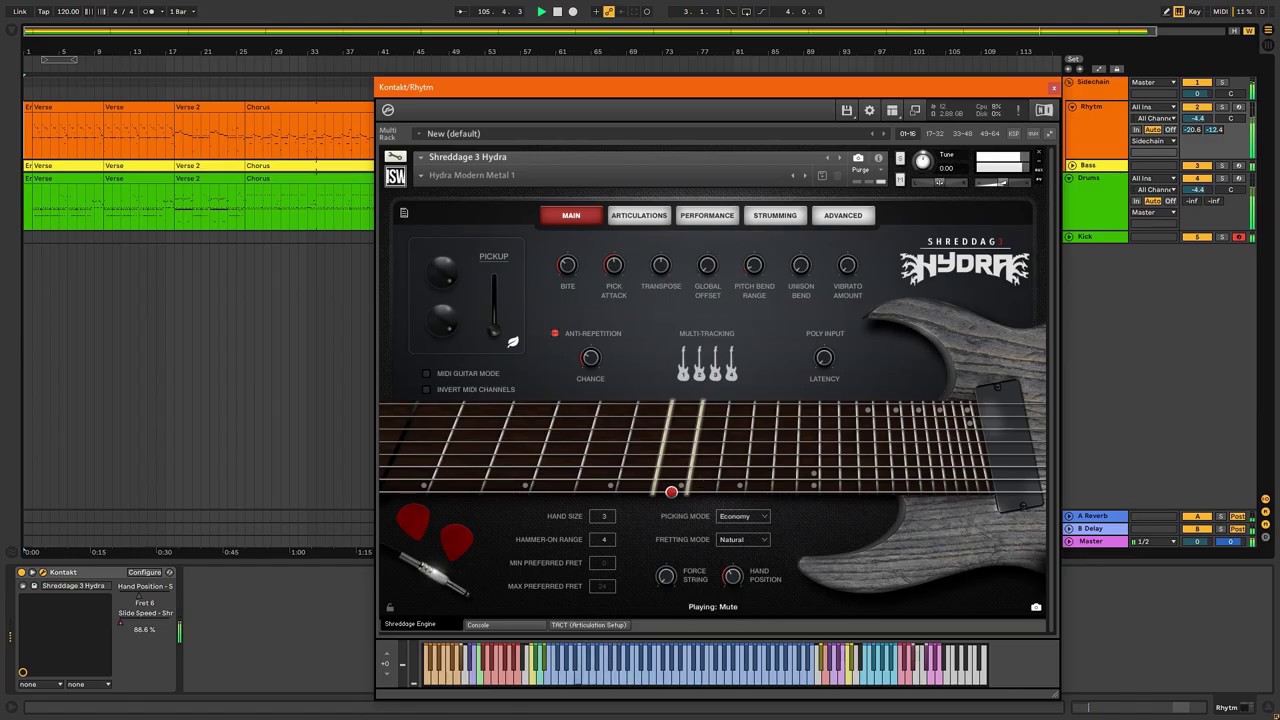Click the Link button in Ableton
This screenshot has height=720, width=1280.
[20, 12]
